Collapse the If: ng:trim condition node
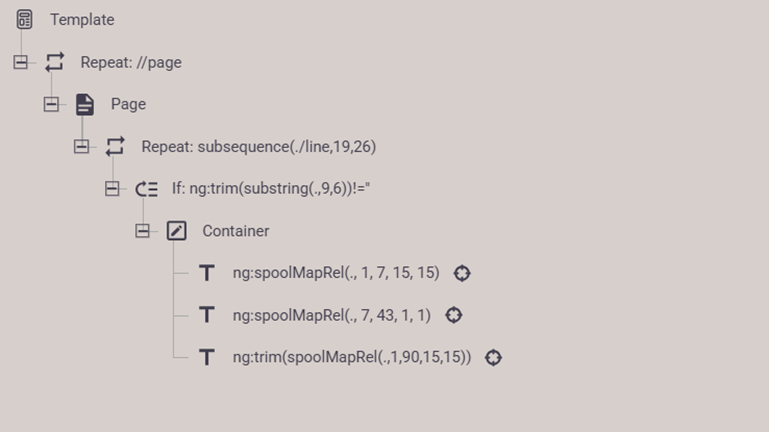769x432 pixels. [112, 189]
